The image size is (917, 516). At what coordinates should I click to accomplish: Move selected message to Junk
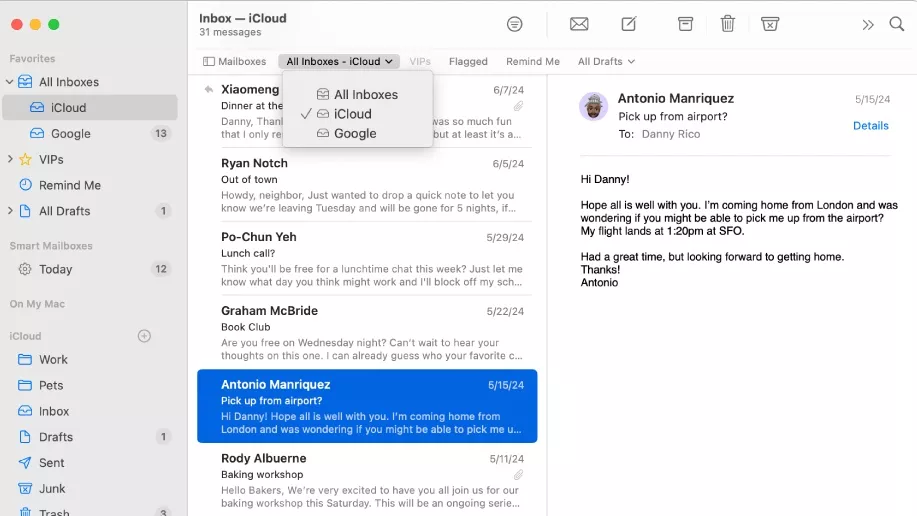click(x=770, y=24)
